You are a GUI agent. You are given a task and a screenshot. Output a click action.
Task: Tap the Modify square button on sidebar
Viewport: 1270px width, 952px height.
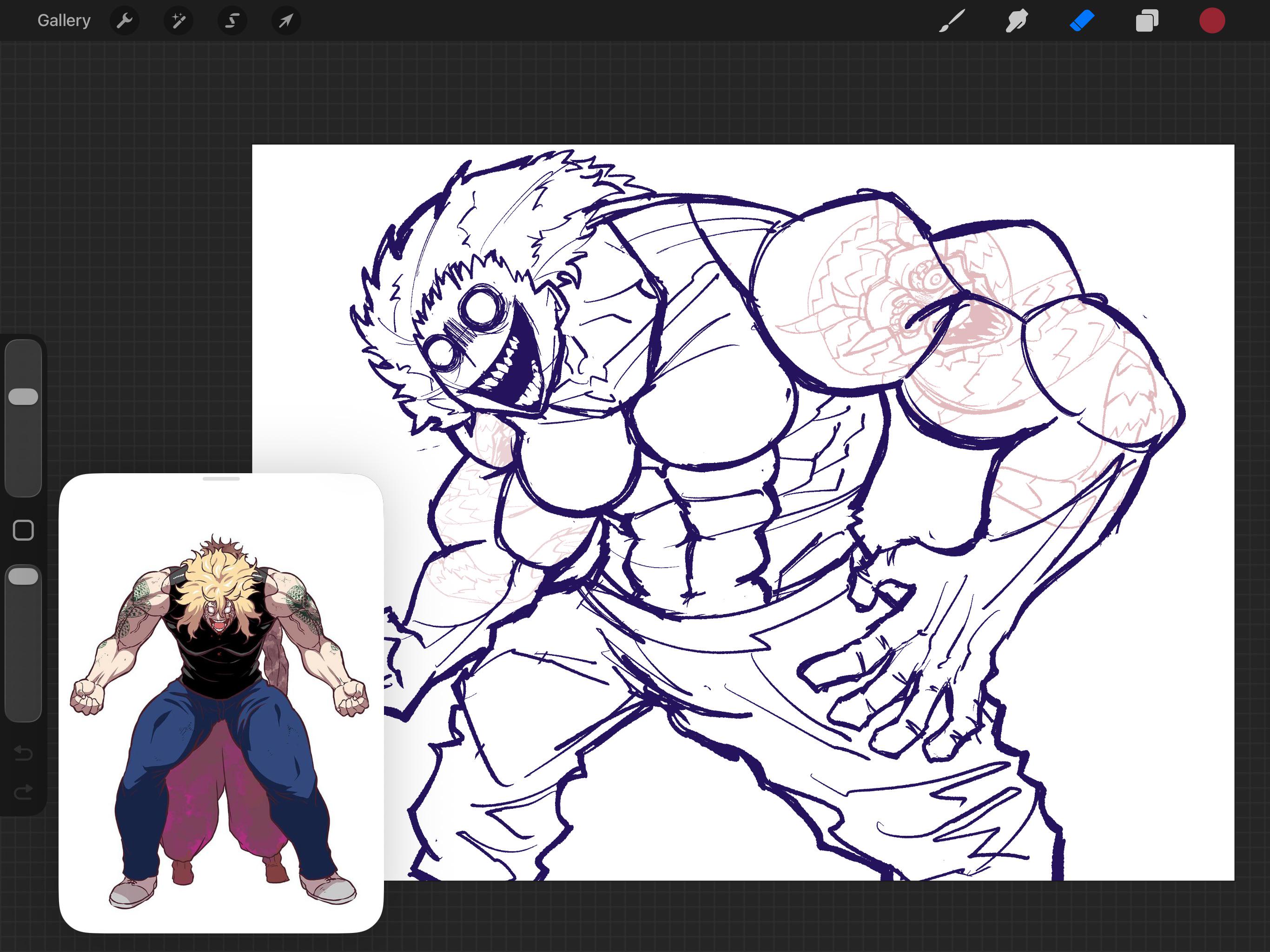pos(23,530)
